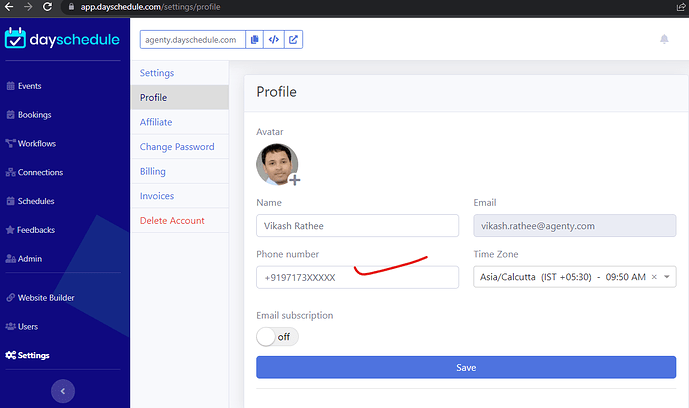Open the Admin section
689x408 pixels.
(x=24, y=259)
